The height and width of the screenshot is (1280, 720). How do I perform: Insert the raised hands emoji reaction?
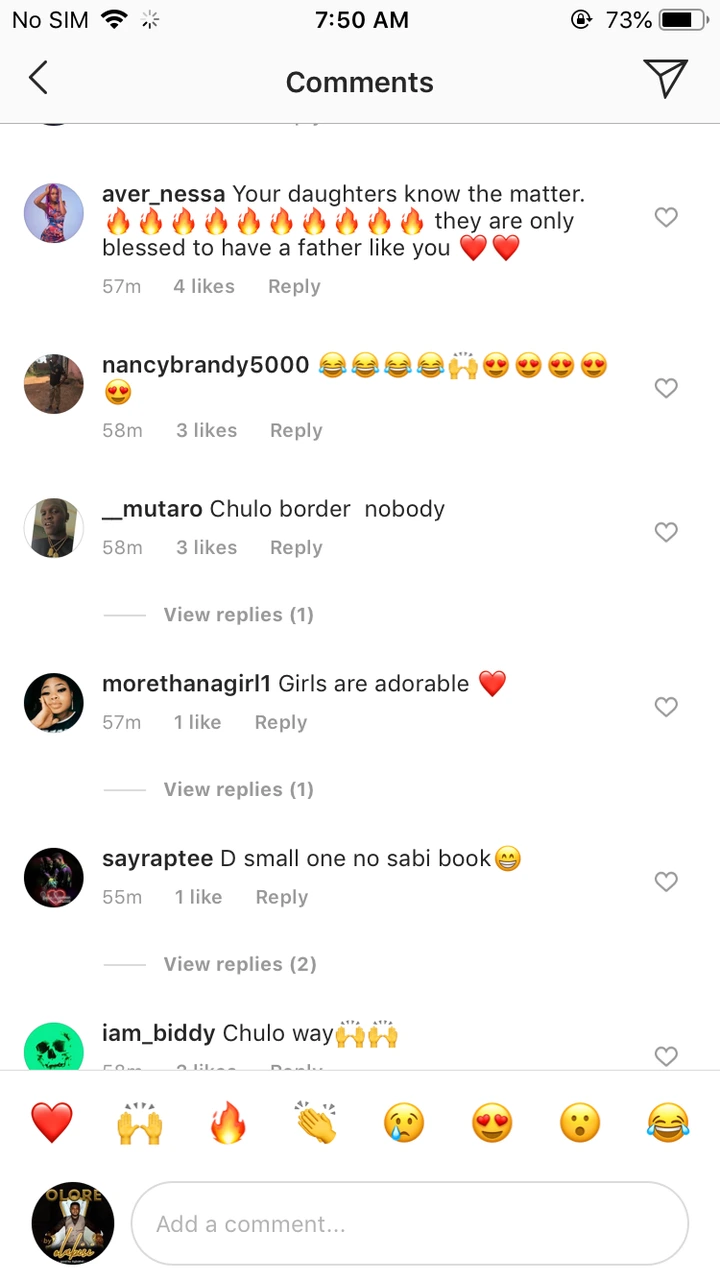[140, 1123]
